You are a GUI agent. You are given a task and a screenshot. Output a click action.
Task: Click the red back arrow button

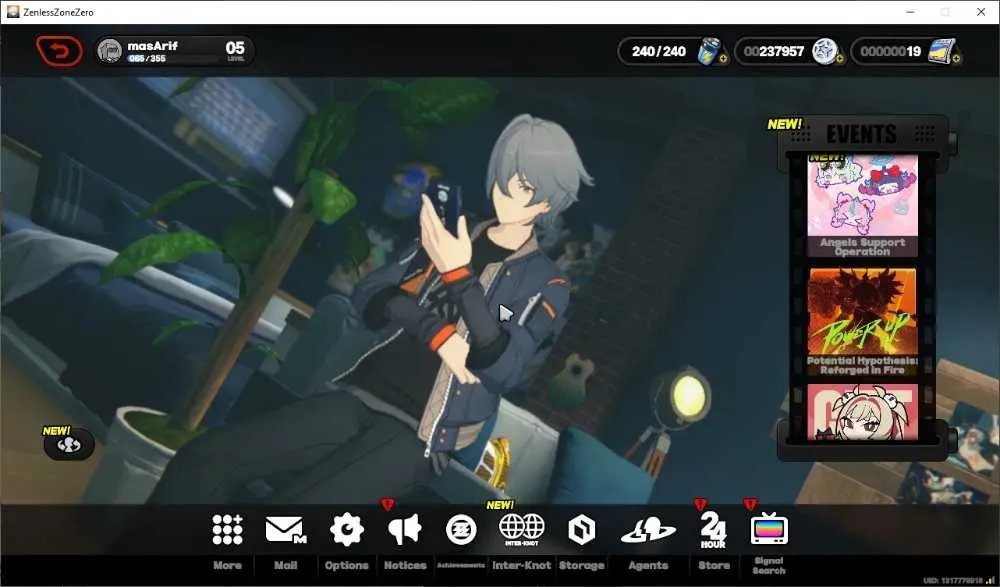point(59,51)
